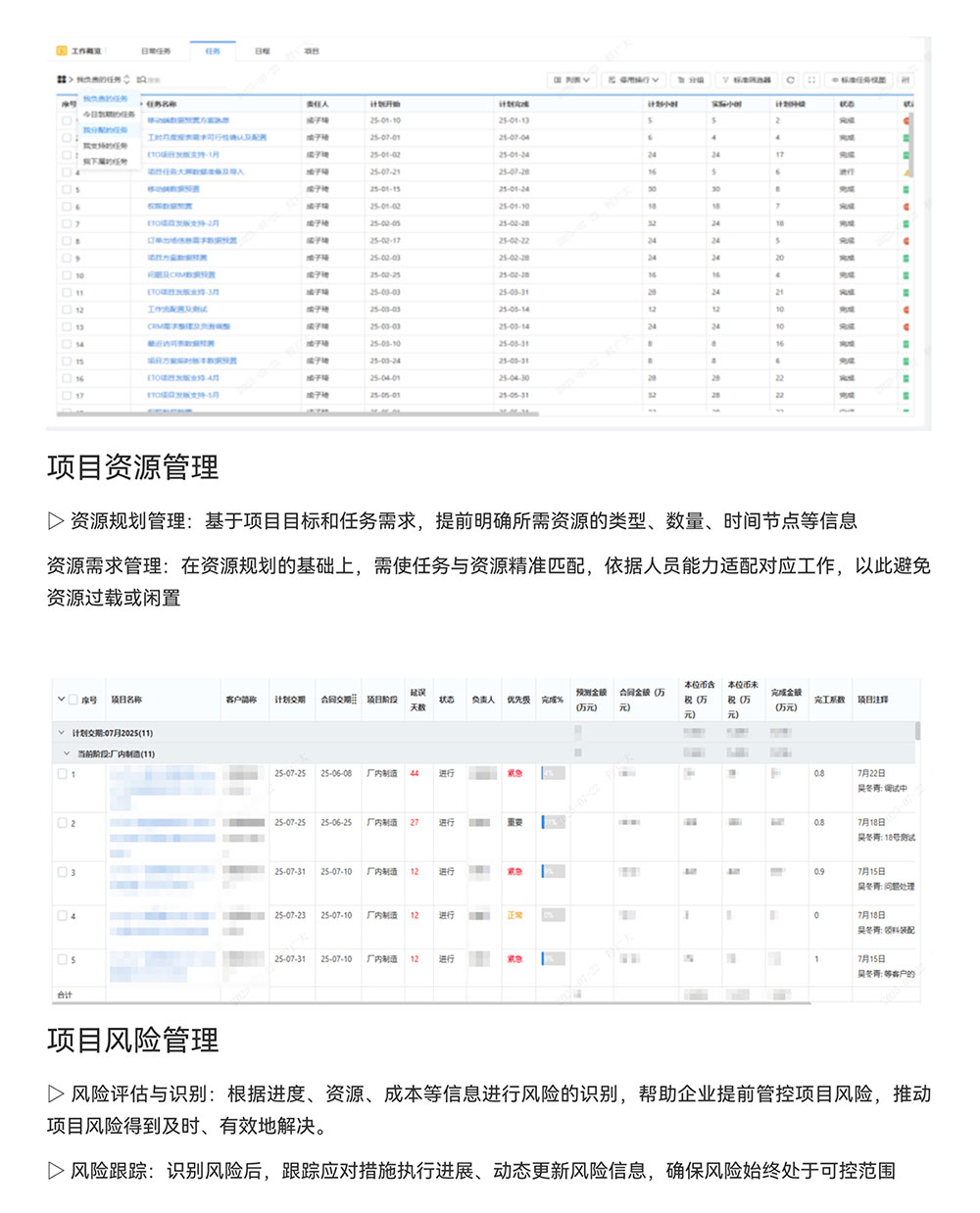980x1213 pixels.
Task: Click the progress bar in project row 1
Action: (x=553, y=774)
